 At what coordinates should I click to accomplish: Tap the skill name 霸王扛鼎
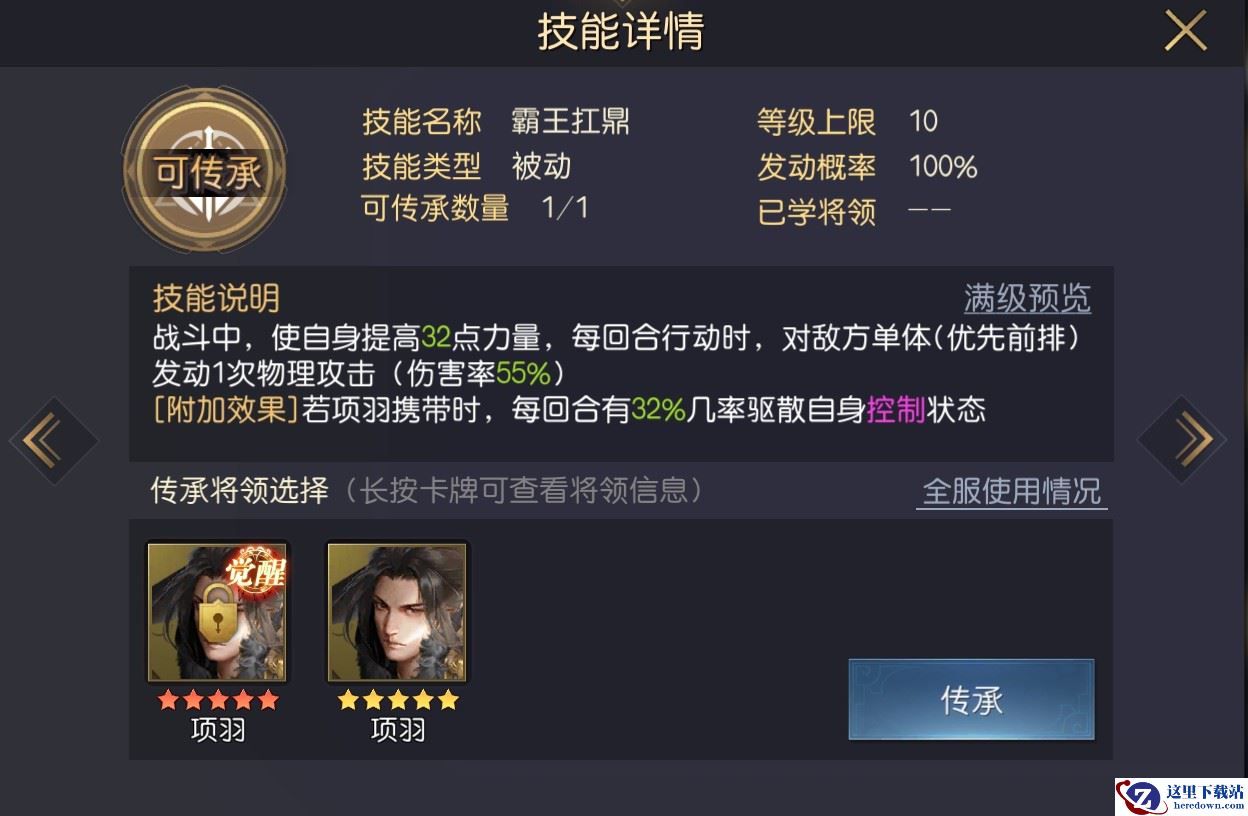click(x=570, y=122)
